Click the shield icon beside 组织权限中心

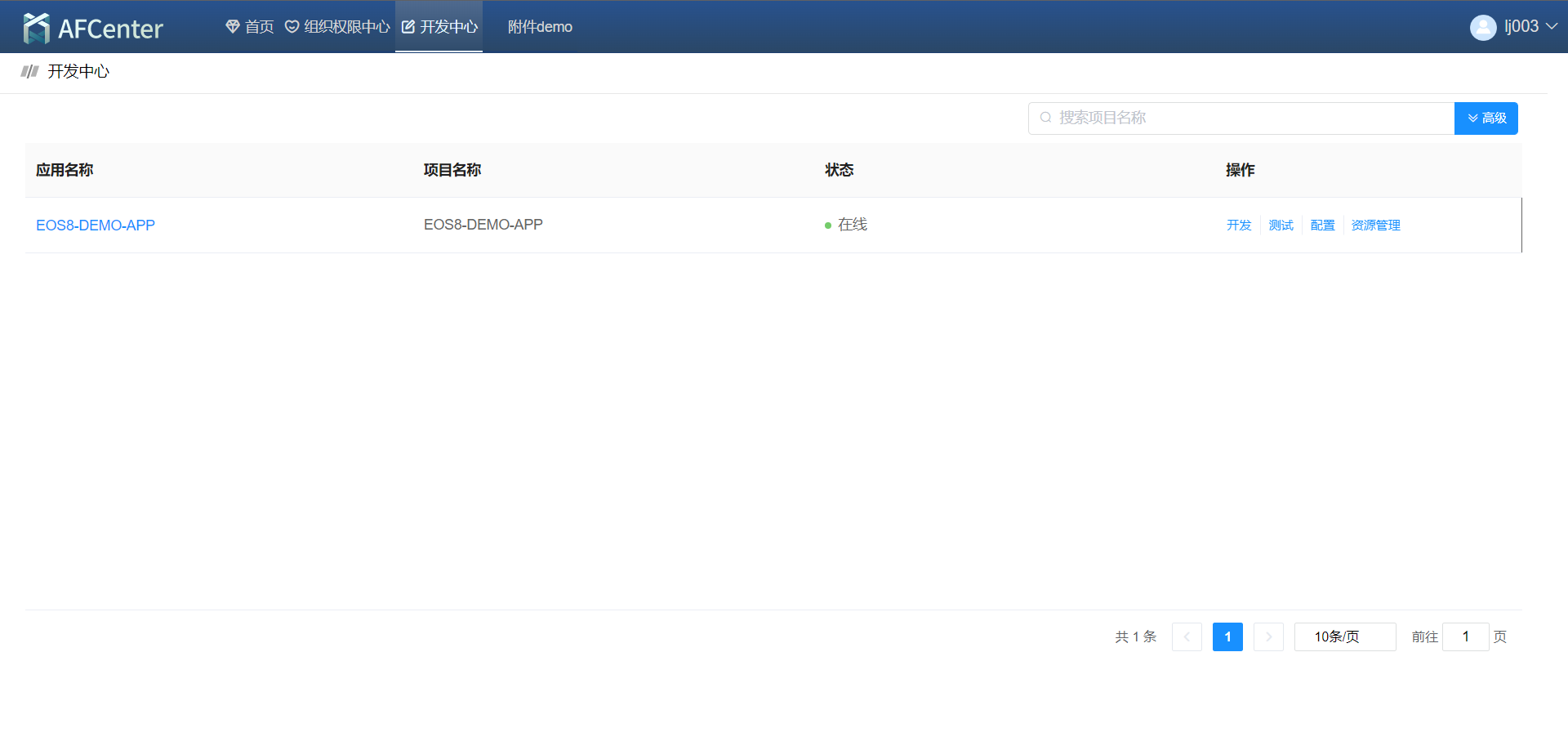pos(292,27)
